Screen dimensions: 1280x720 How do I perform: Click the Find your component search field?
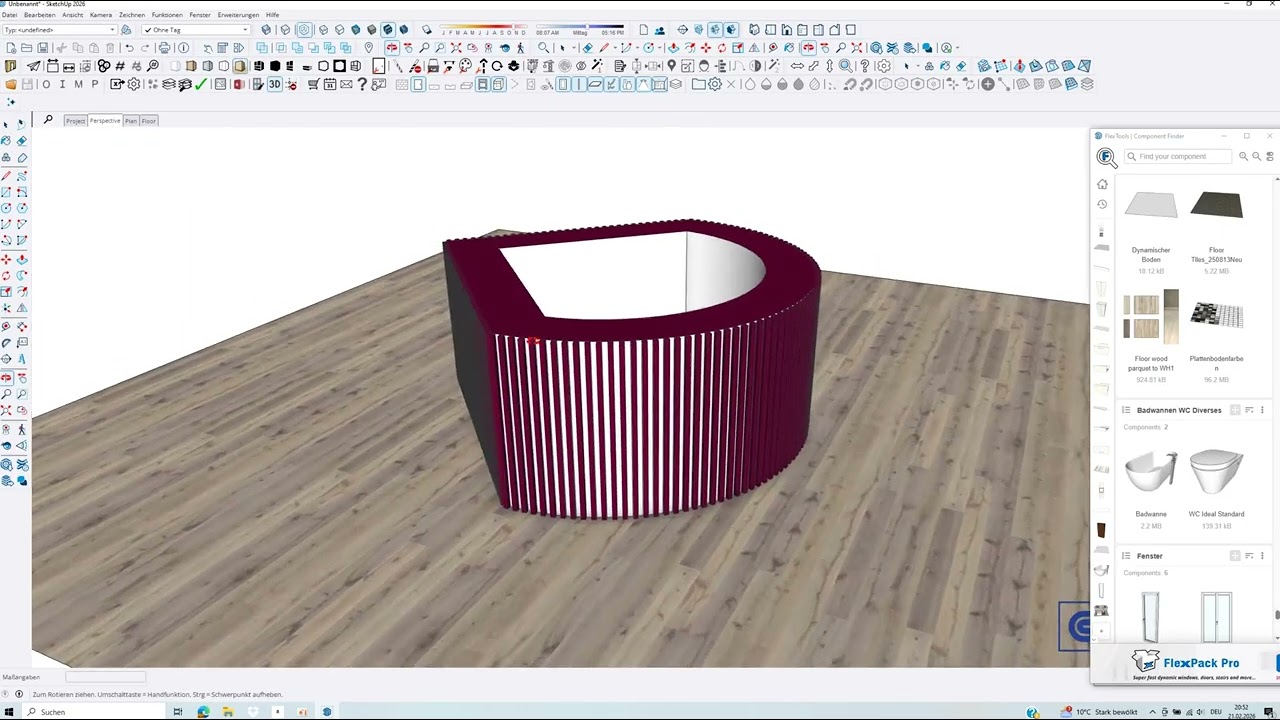pos(1178,156)
